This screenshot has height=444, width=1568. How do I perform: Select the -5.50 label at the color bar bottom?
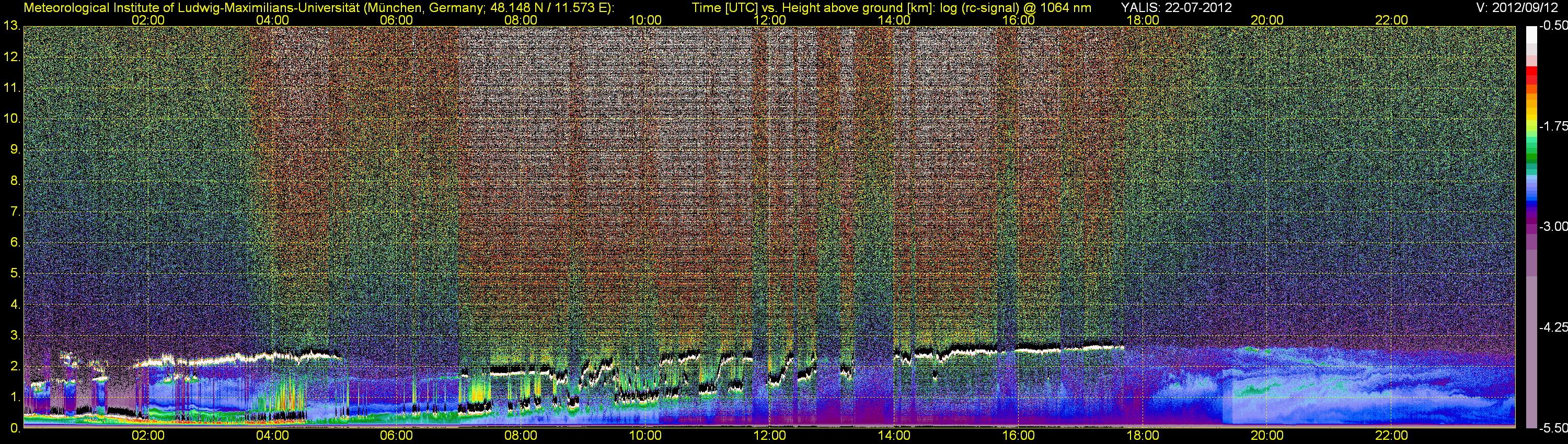pos(1553,428)
